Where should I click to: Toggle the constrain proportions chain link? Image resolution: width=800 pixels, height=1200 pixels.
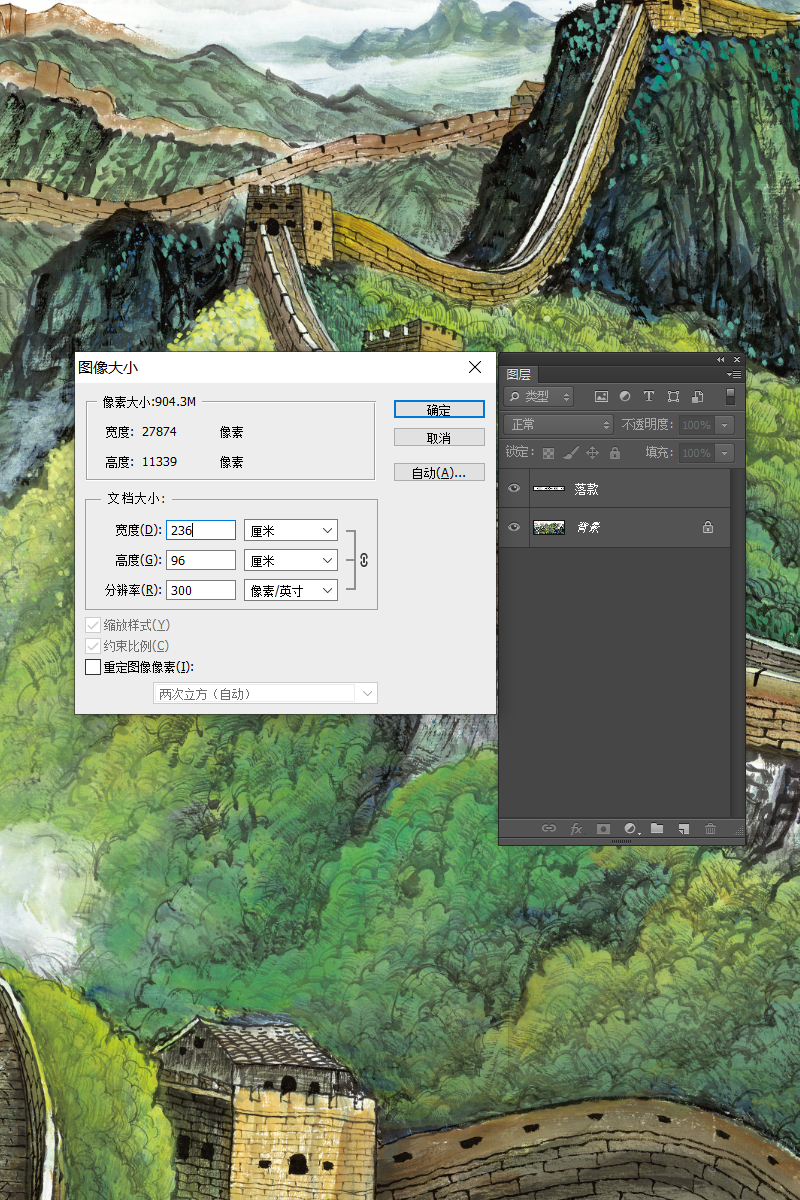364,560
